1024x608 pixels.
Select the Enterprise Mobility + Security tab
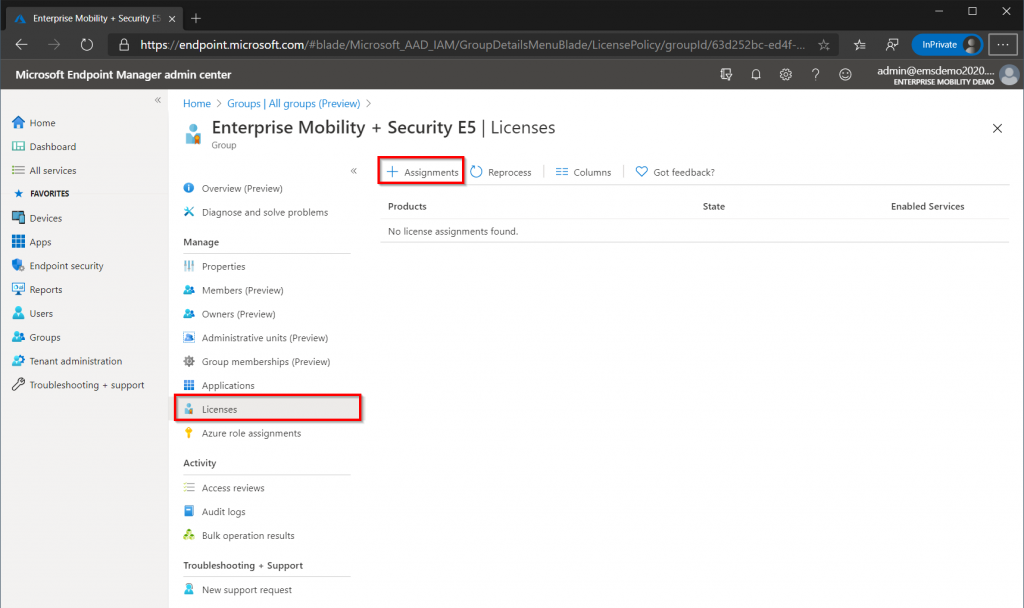(95, 18)
